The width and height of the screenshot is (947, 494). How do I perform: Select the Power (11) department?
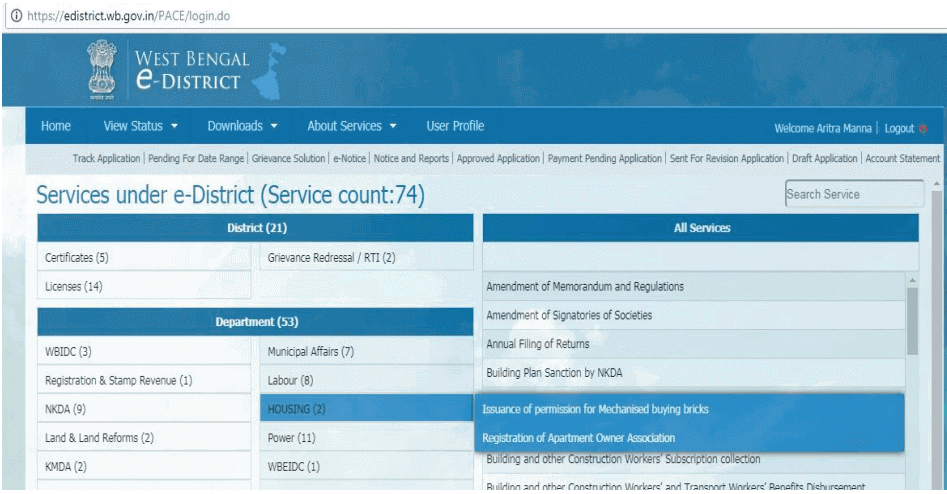[367, 438]
